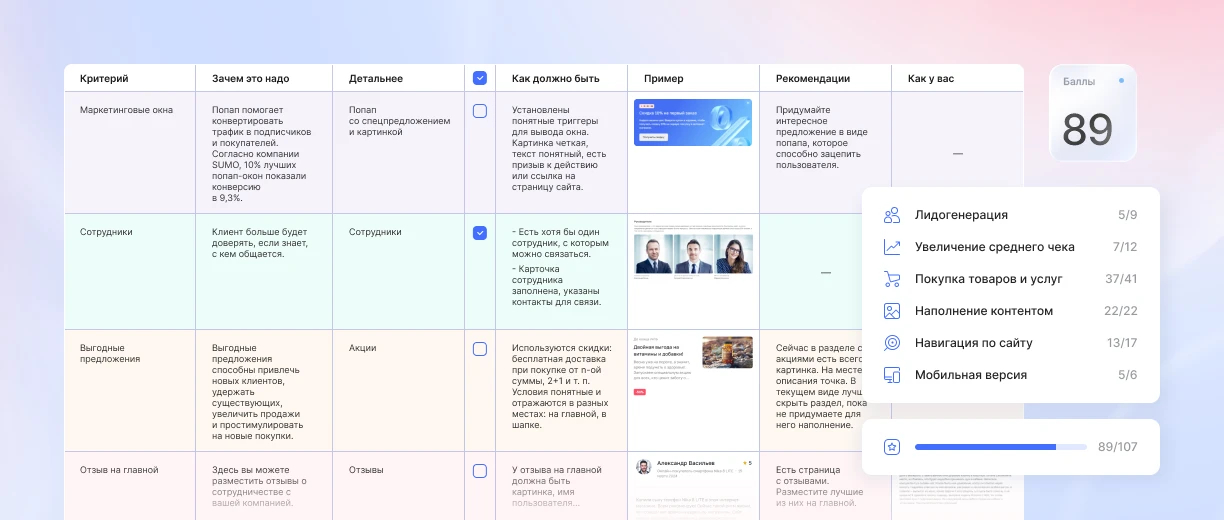Check the Выгодные предложения row checkbox

[x=480, y=349]
